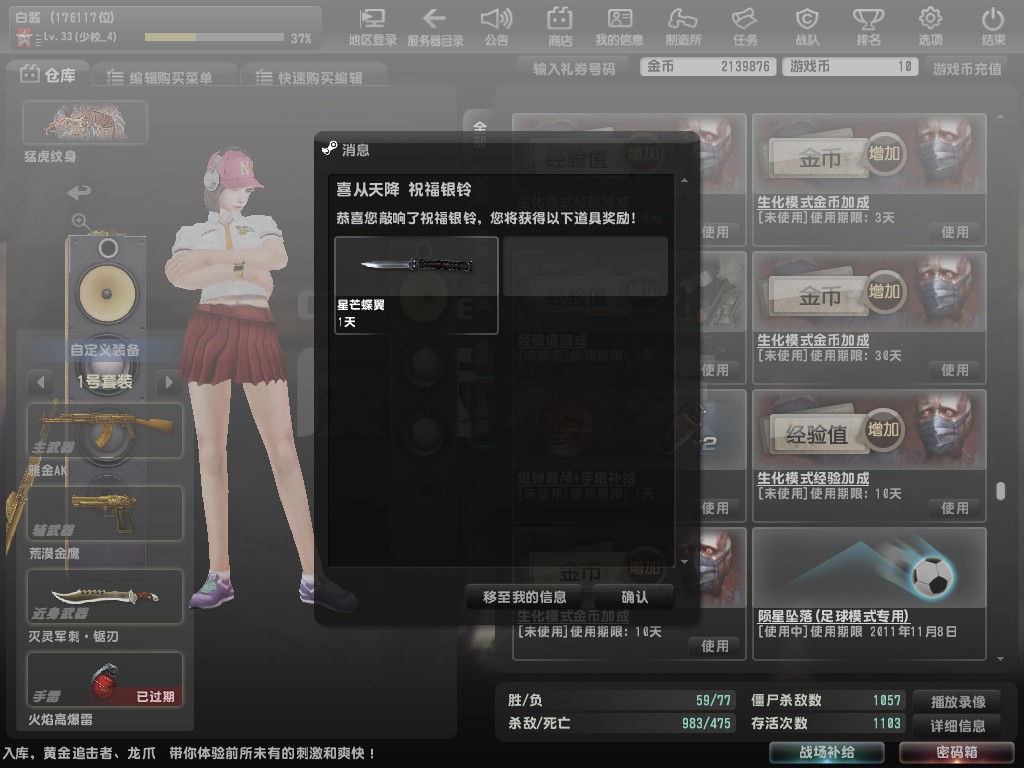Open the 制造所 crafting icon

click(683, 27)
